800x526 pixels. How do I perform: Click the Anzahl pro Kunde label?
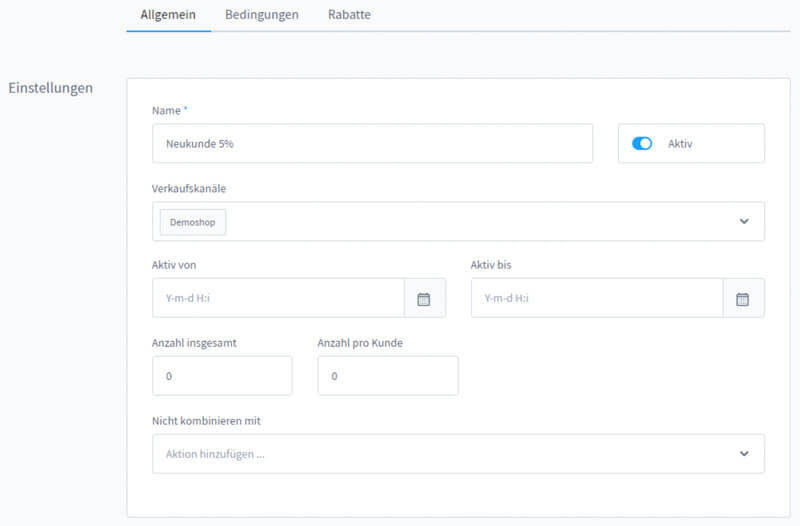click(x=360, y=343)
